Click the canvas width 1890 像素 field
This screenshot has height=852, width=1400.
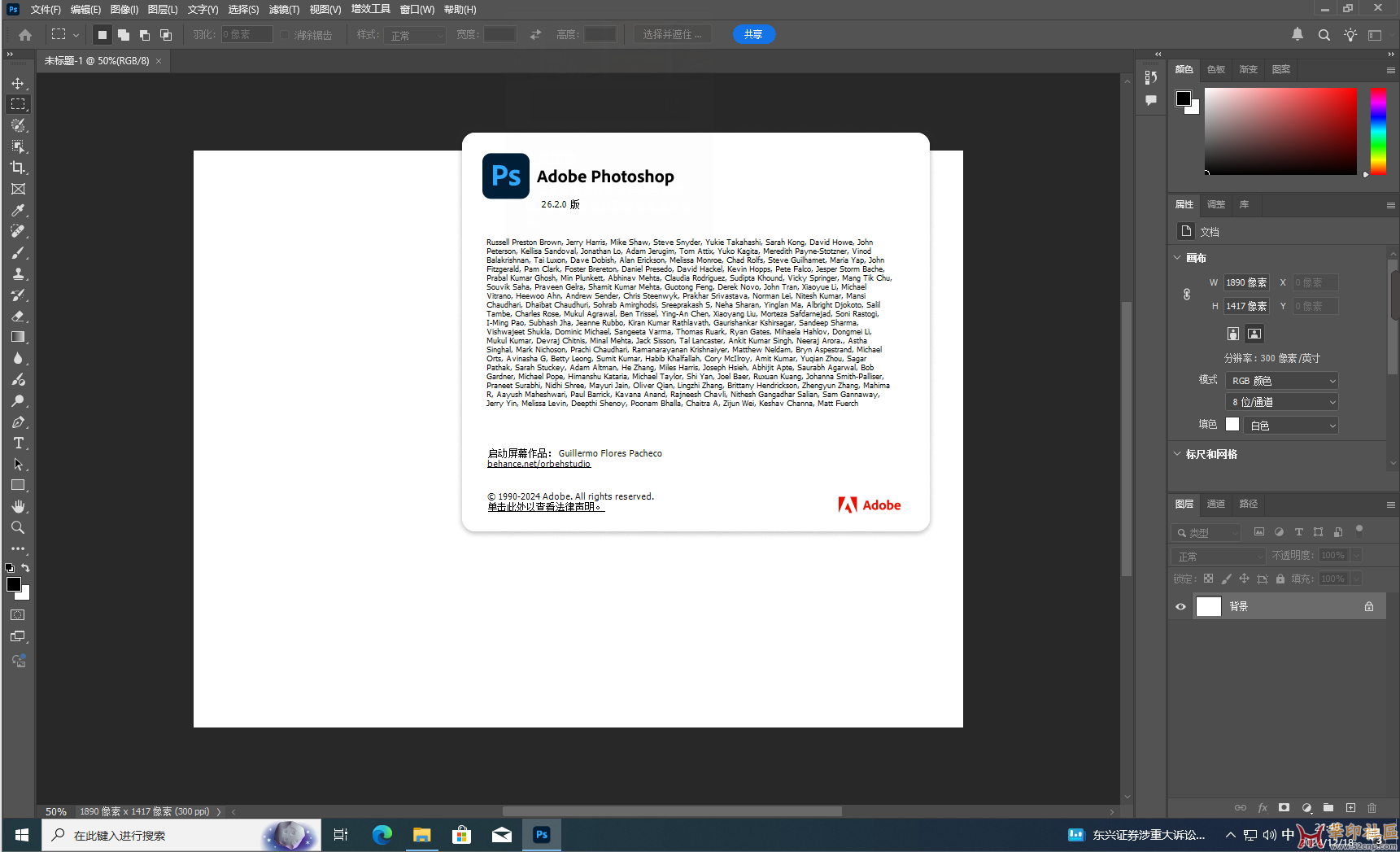(x=1246, y=282)
